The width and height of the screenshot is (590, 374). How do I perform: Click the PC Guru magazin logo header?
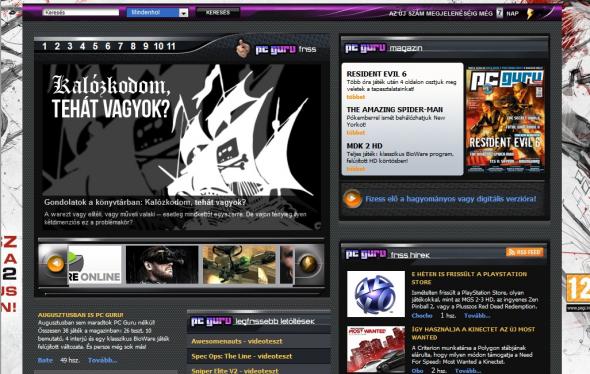click(383, 48)
